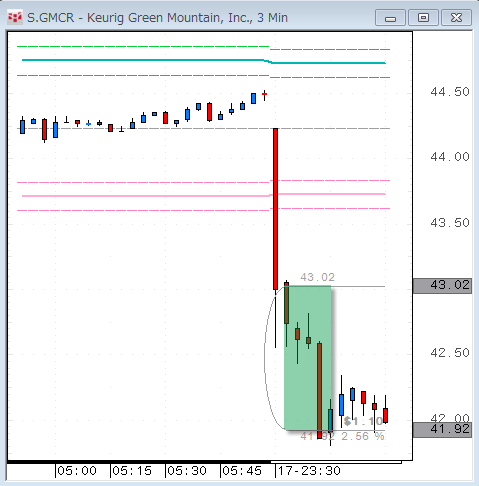The height and width of the screenshot is (486, 479).
Task: Click the 42.50 price axis label
Action: [x=450, y=353]
